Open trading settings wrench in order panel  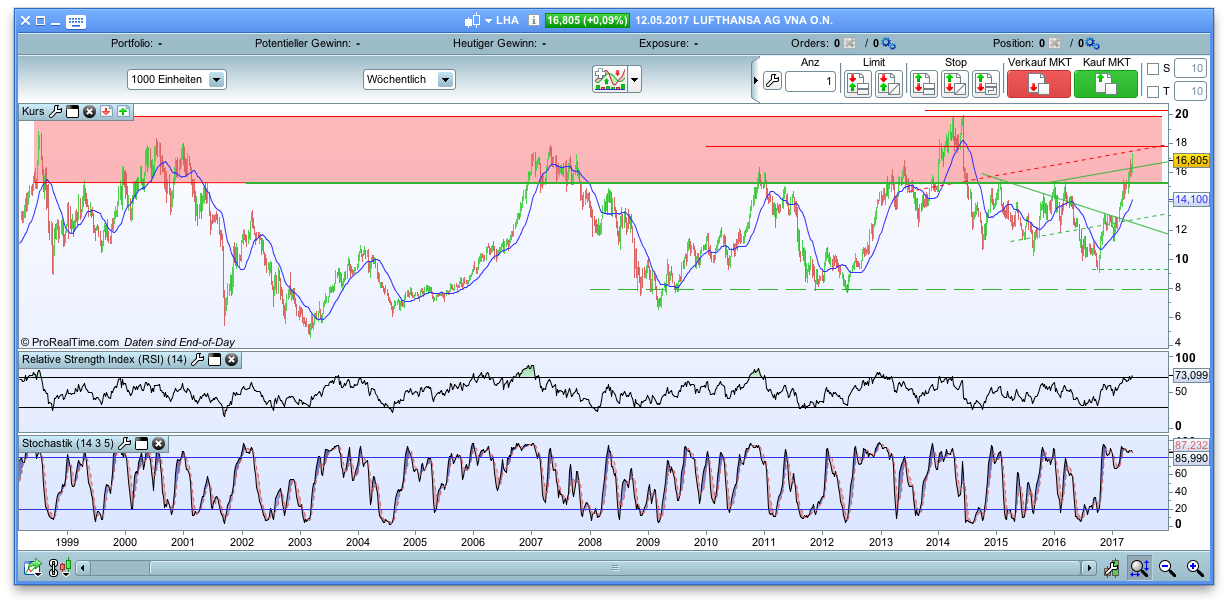pyautogui.click(x=771, y=82)
